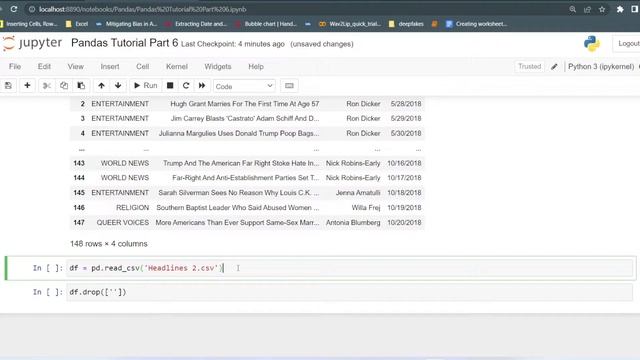Open the Help menu
The width and height of the screenshot is (640, 360).
click(x=256, y=67)
